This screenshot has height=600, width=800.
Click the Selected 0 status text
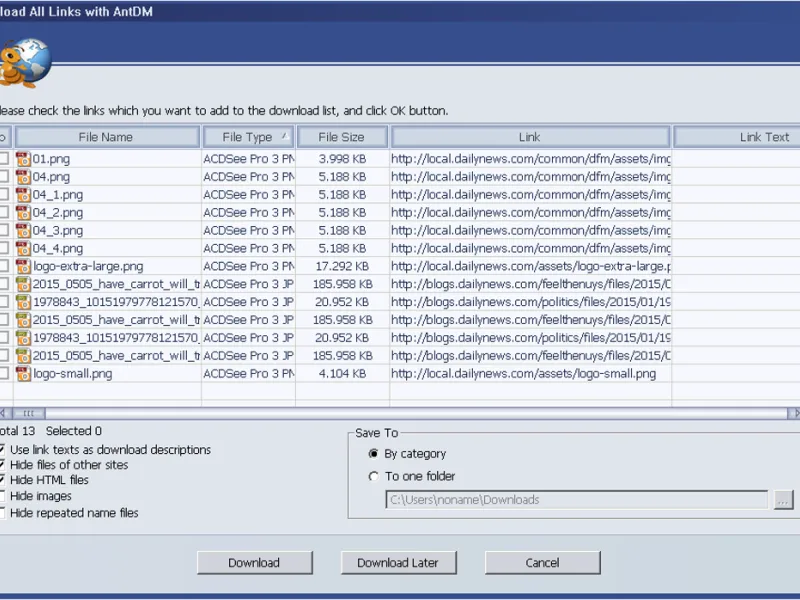coord(74,431)
